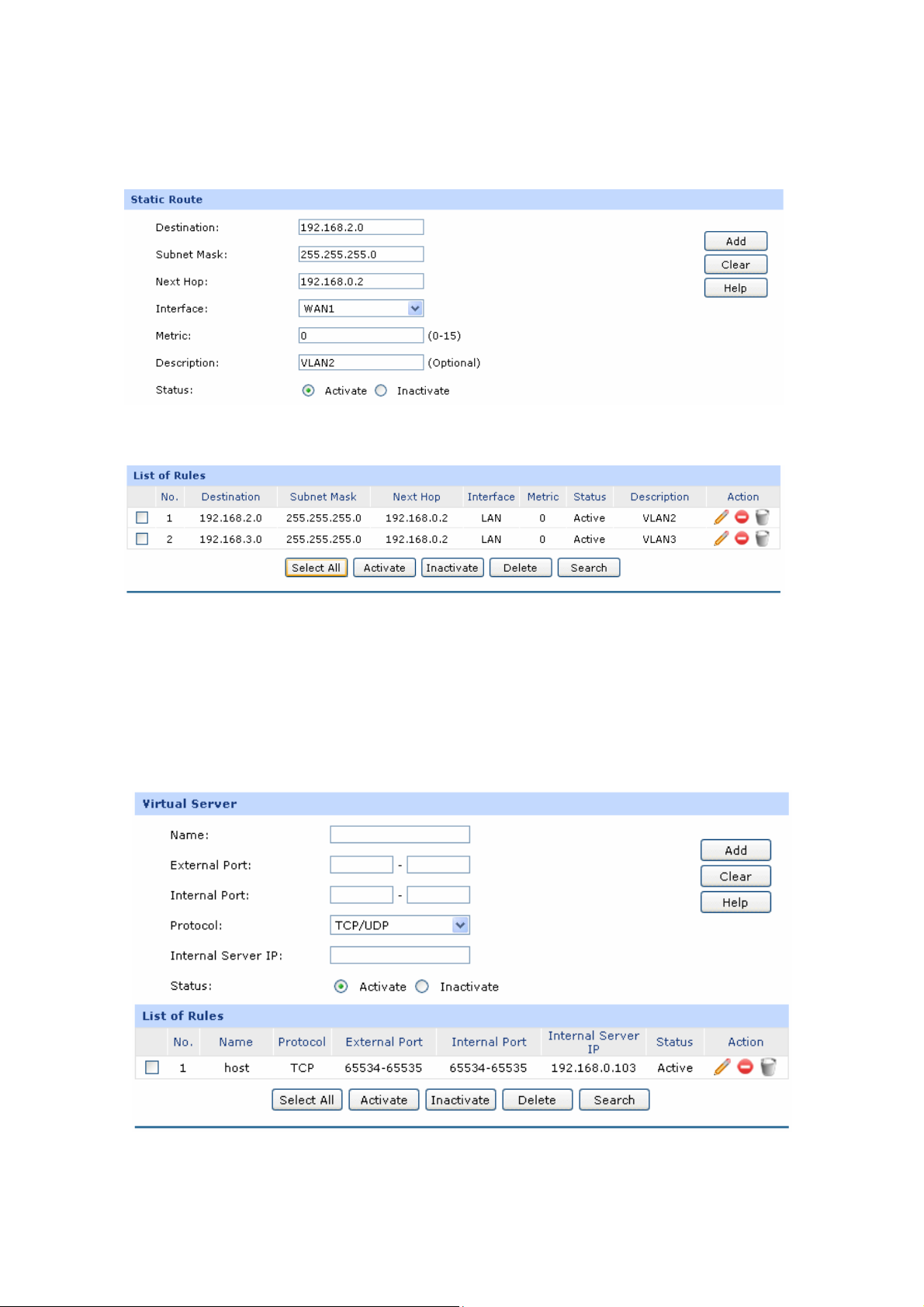Edit static route rule for VLAN3
This screenshot has width=924, height=1307.
[721, 538]
